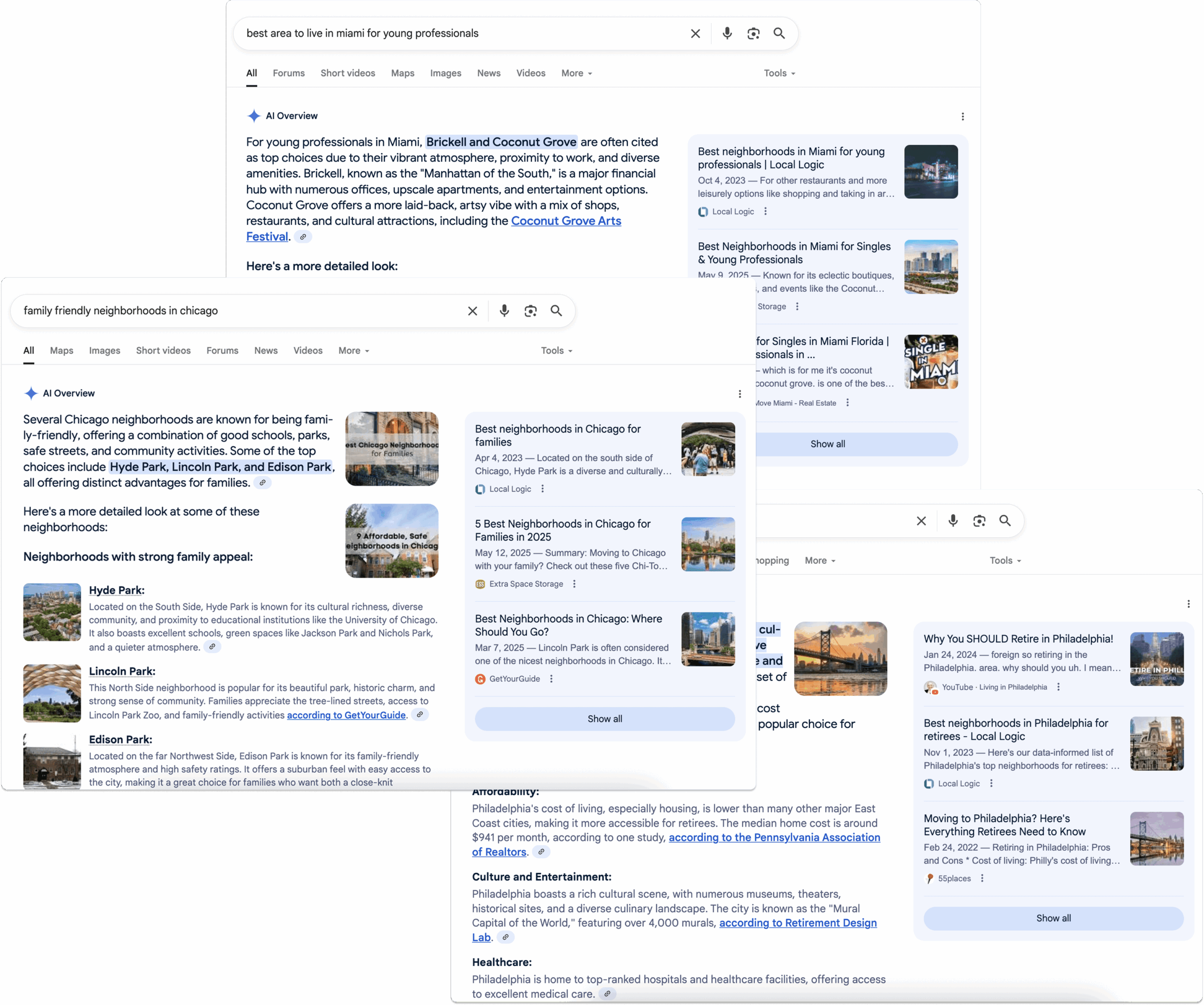Open the three-dot menu next to Local Logic in the Miami results
1204x1005 pixels.
pyautogui.click(x=765, y=212)
